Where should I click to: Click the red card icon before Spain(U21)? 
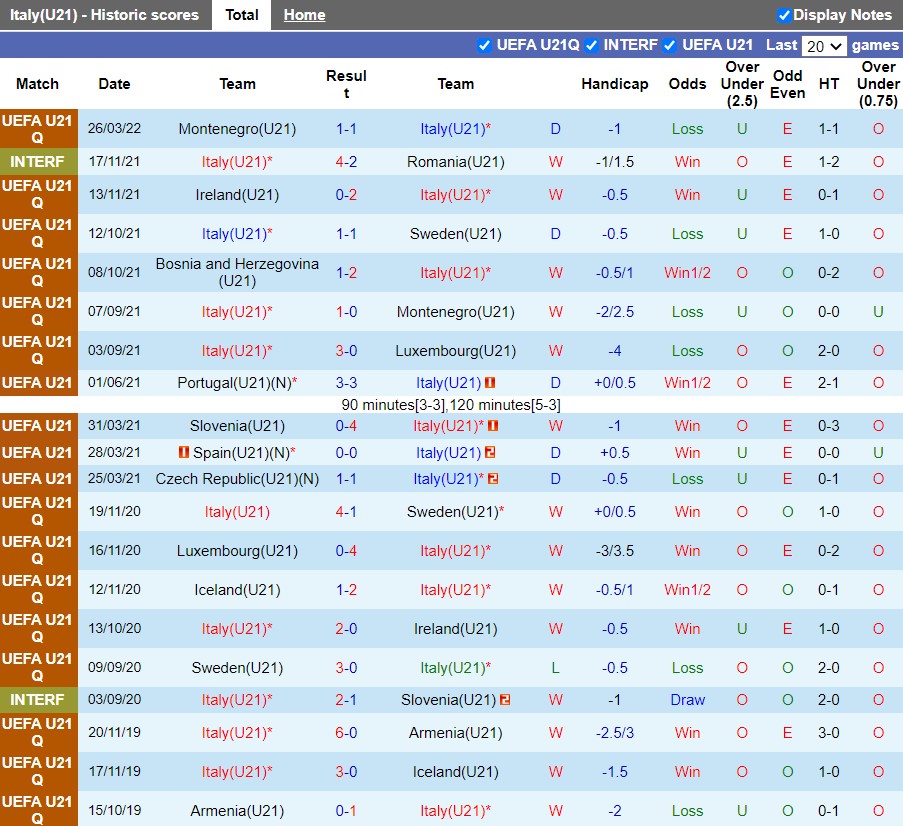tap(184, 453)
